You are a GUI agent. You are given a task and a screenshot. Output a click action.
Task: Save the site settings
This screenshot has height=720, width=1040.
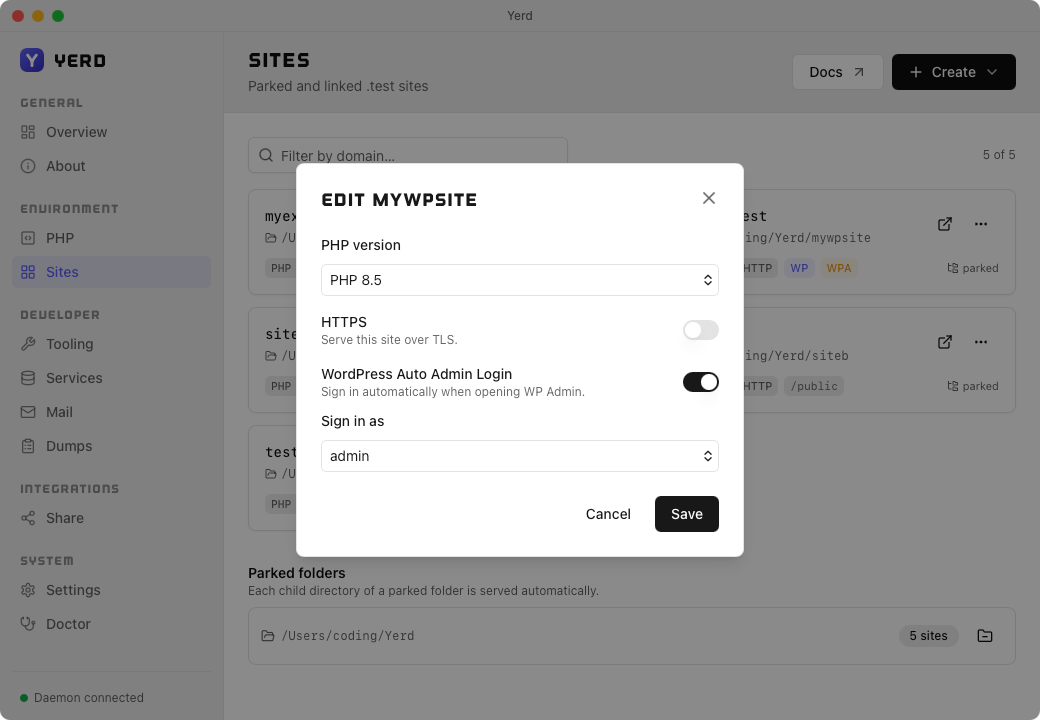pos(686,514)
